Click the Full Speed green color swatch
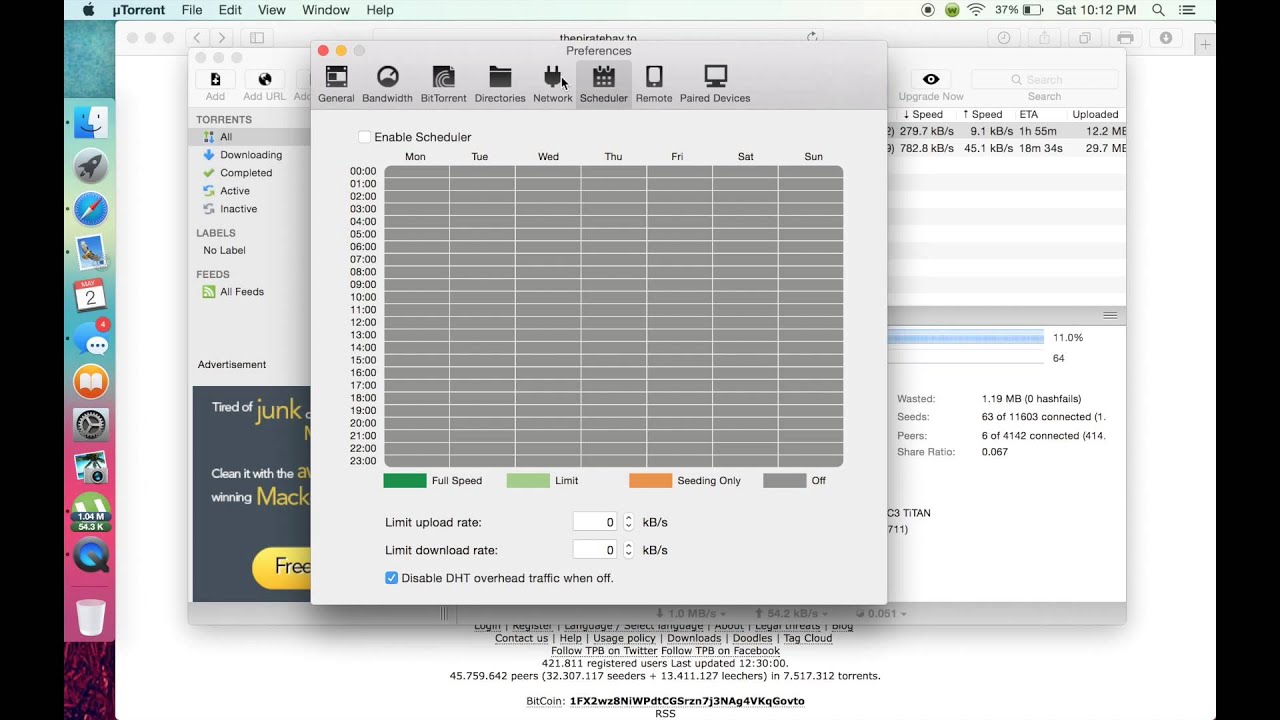 405,481
